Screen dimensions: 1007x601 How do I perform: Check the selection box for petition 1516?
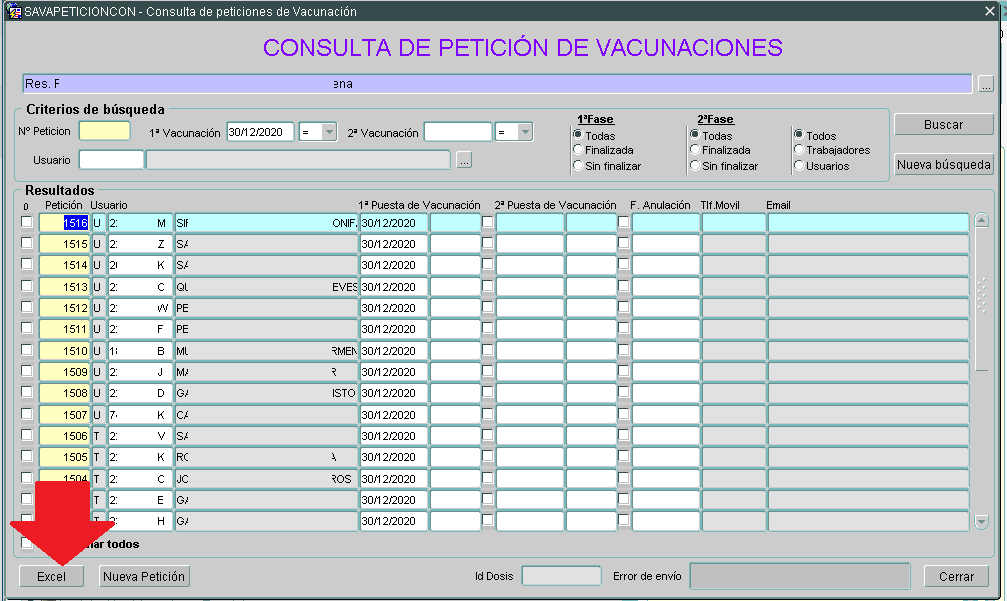point(27,222)
